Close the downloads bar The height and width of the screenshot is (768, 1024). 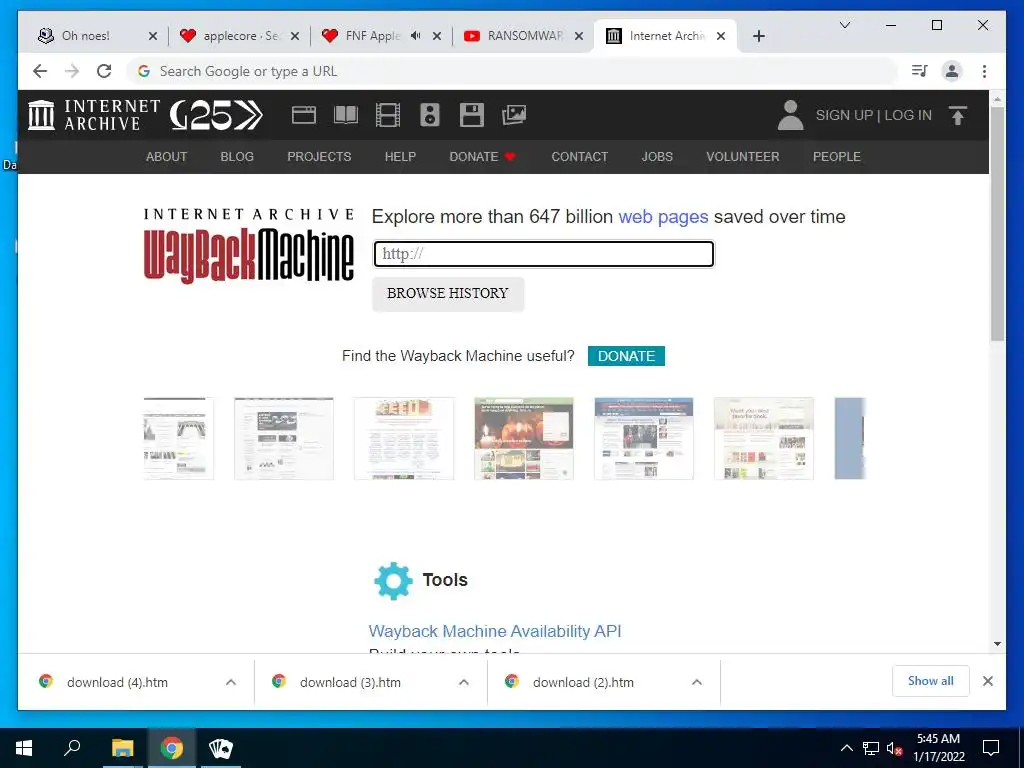coord(988,681)
